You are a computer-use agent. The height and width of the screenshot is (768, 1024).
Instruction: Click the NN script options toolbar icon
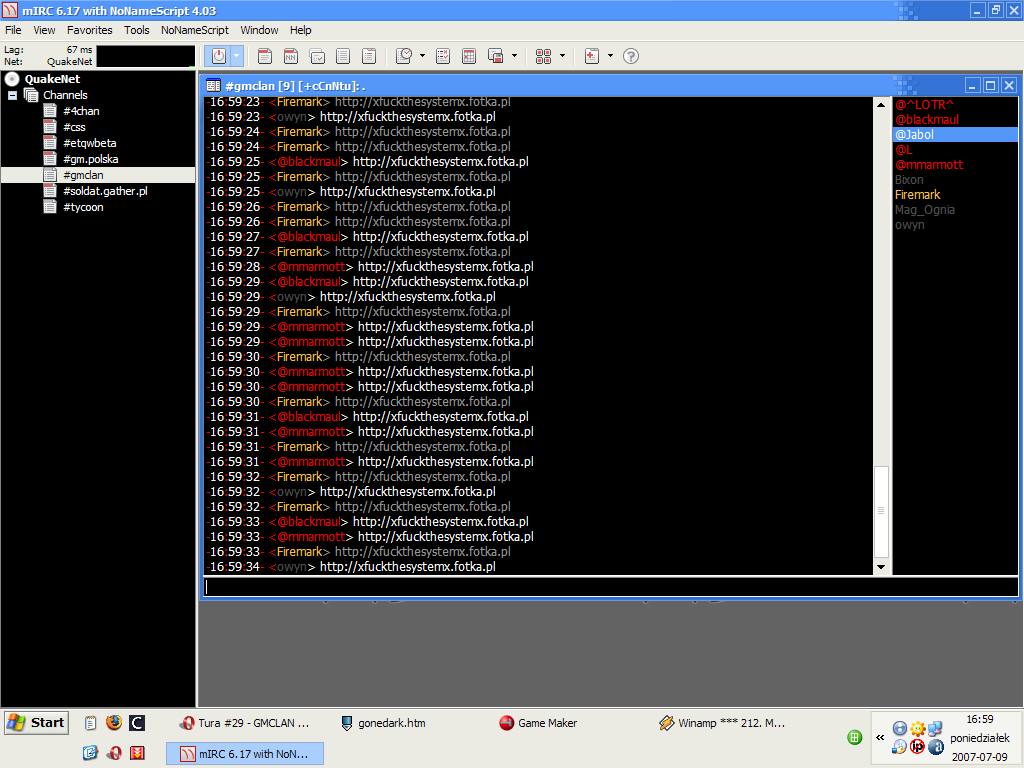291,56
